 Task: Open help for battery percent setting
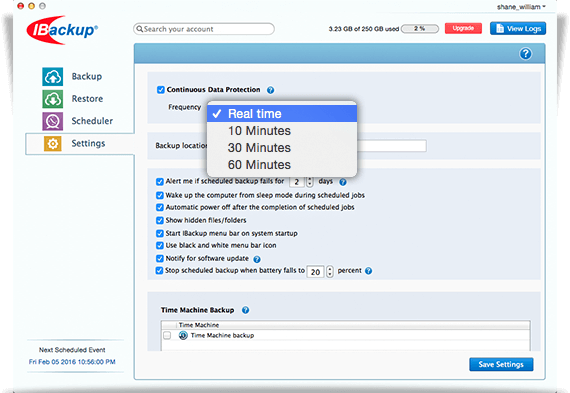[368, 271]
